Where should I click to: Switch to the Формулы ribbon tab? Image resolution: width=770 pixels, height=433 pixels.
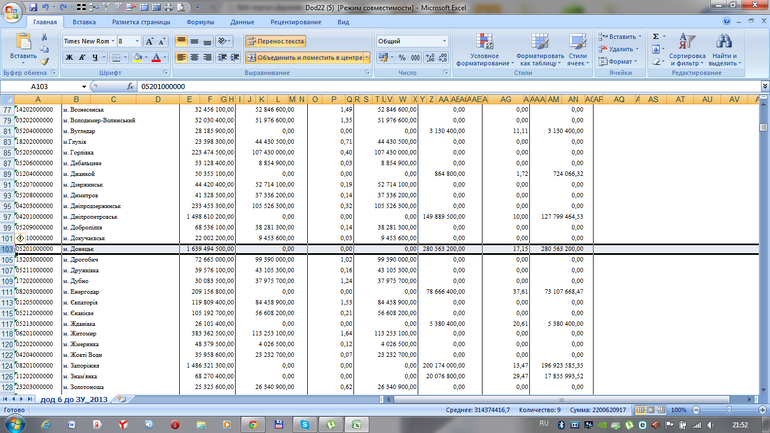pyautogui.click(x=200, y=21)
